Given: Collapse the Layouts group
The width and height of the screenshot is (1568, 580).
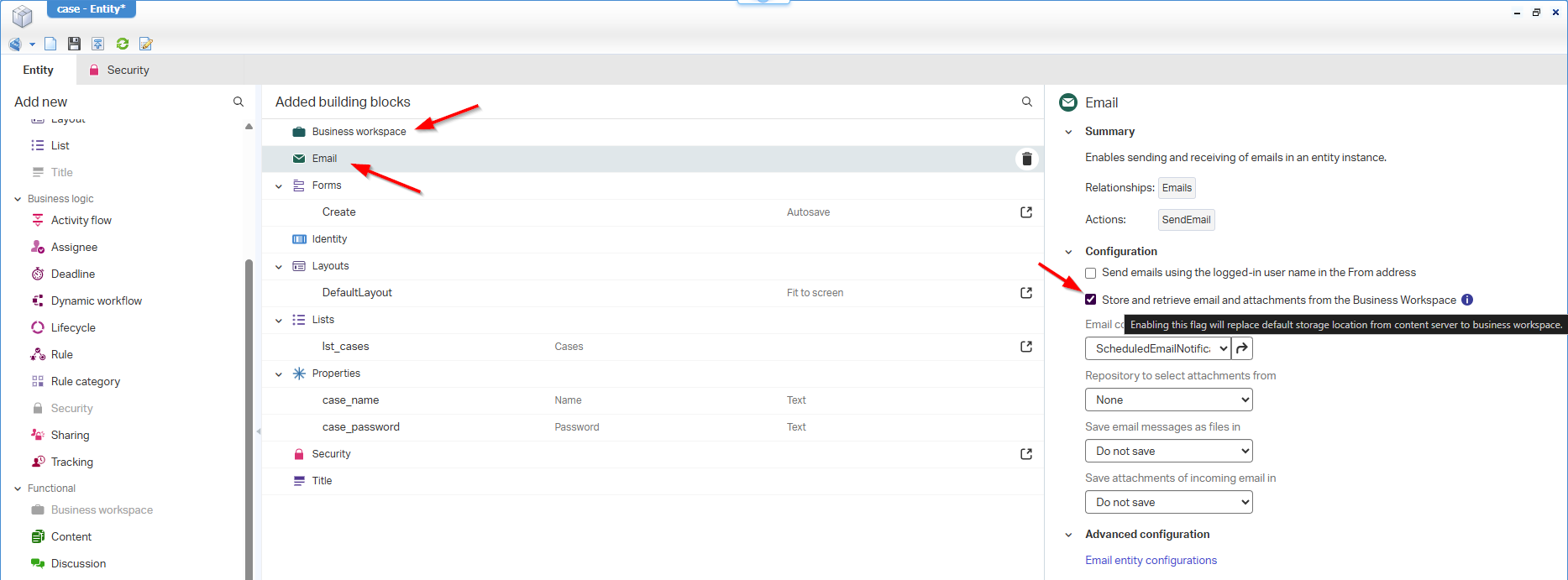Looking at the screenshot, I should tap(279, 267).
